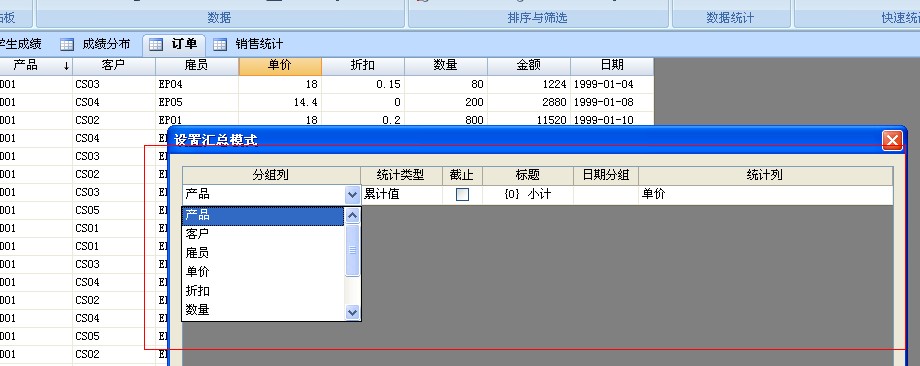920x366 pixels.
Task: Click the dropdown list scroll-up arrow
Action: [x=352, y=215]
